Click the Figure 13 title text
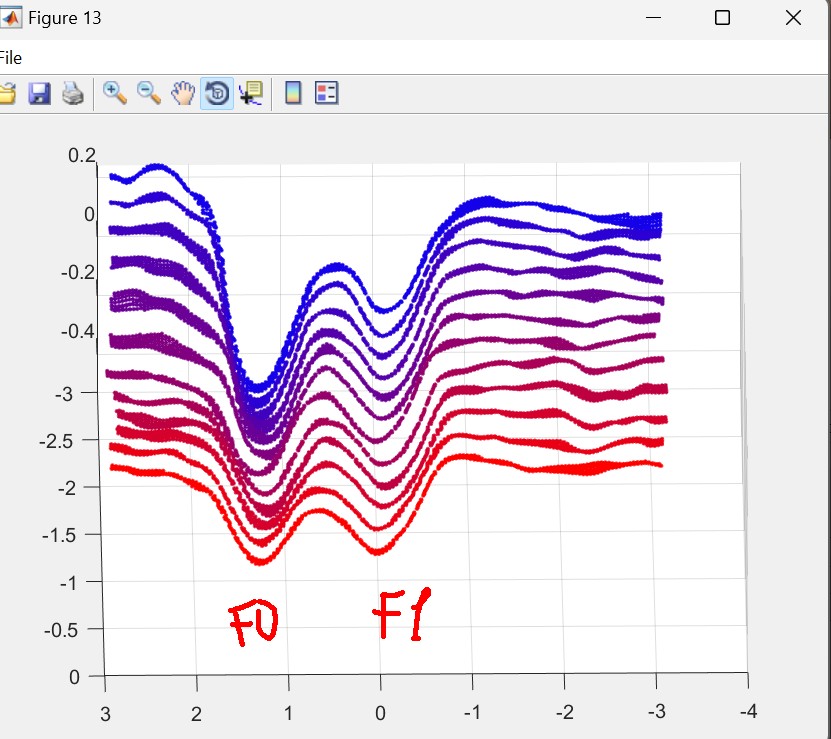The width and height of the screenshot is (831, 739). point(64,18)
